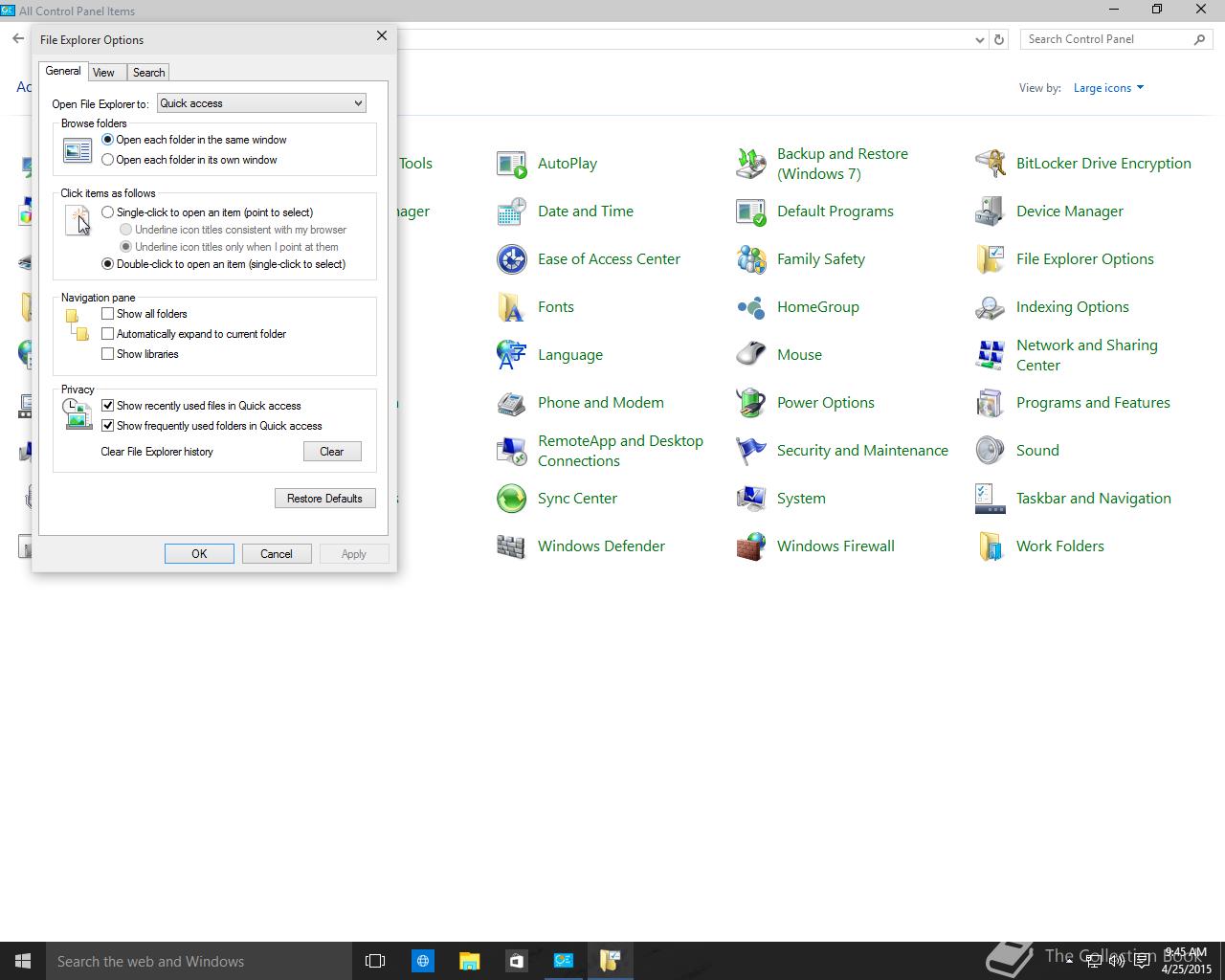
Task: Expand the address bar history dropdown
Action: [x=979, y=40]
